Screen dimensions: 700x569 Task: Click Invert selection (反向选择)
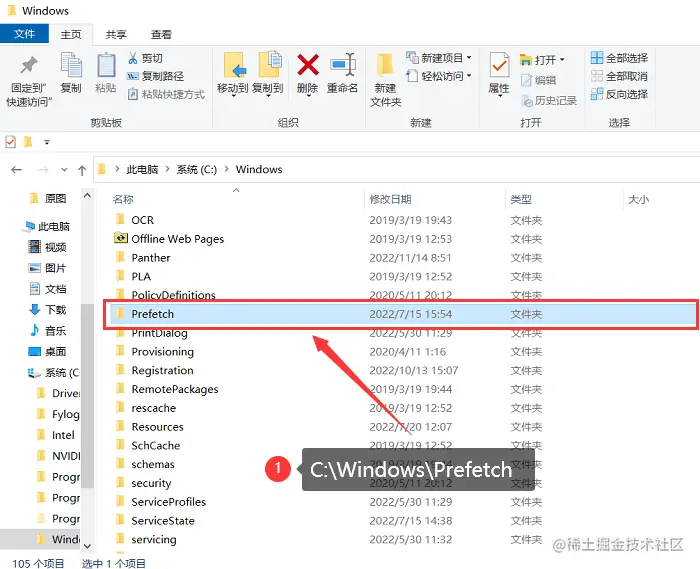pyautogui.click(x=619, y=94)
